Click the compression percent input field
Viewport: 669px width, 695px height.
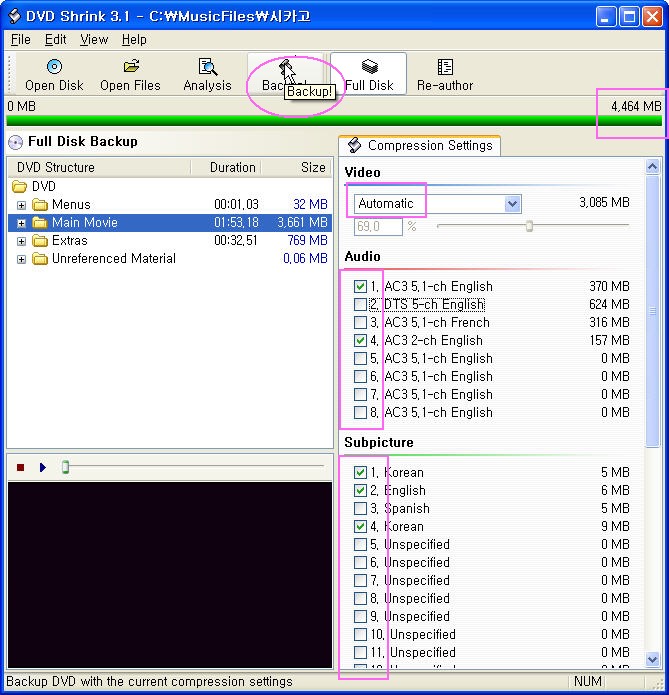[378, 227]
